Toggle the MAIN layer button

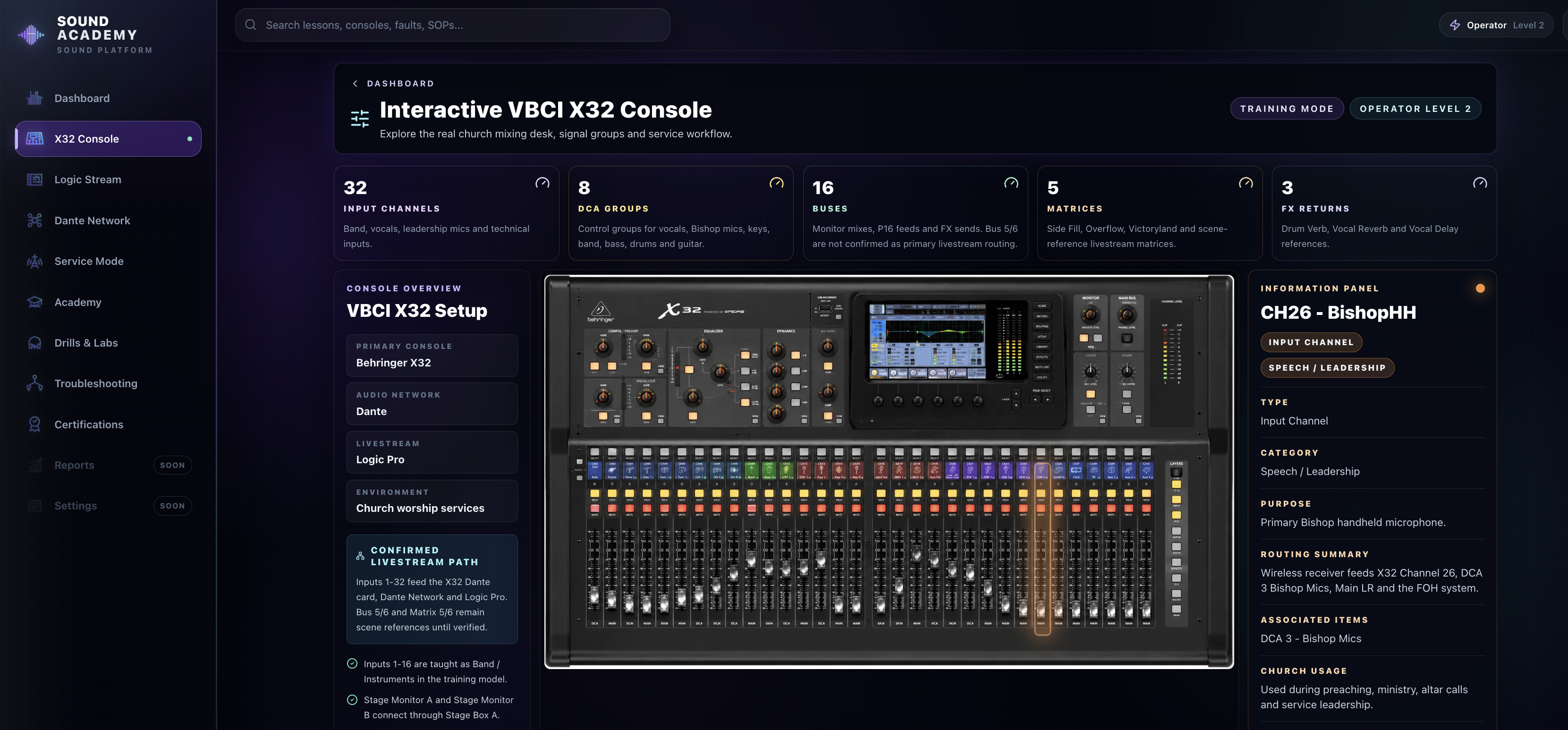click(1177, 610)
